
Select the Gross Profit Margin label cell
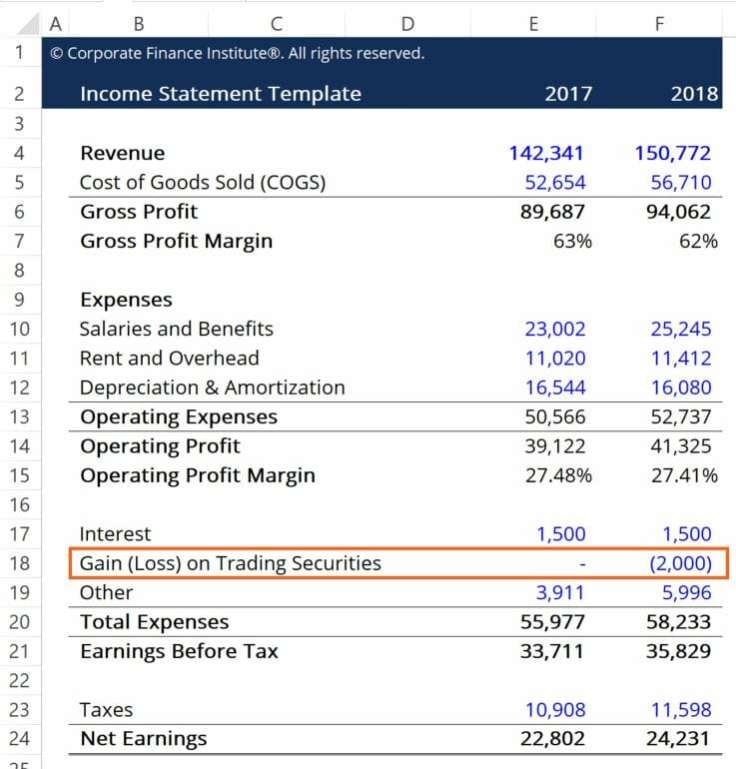pos(176,241)
